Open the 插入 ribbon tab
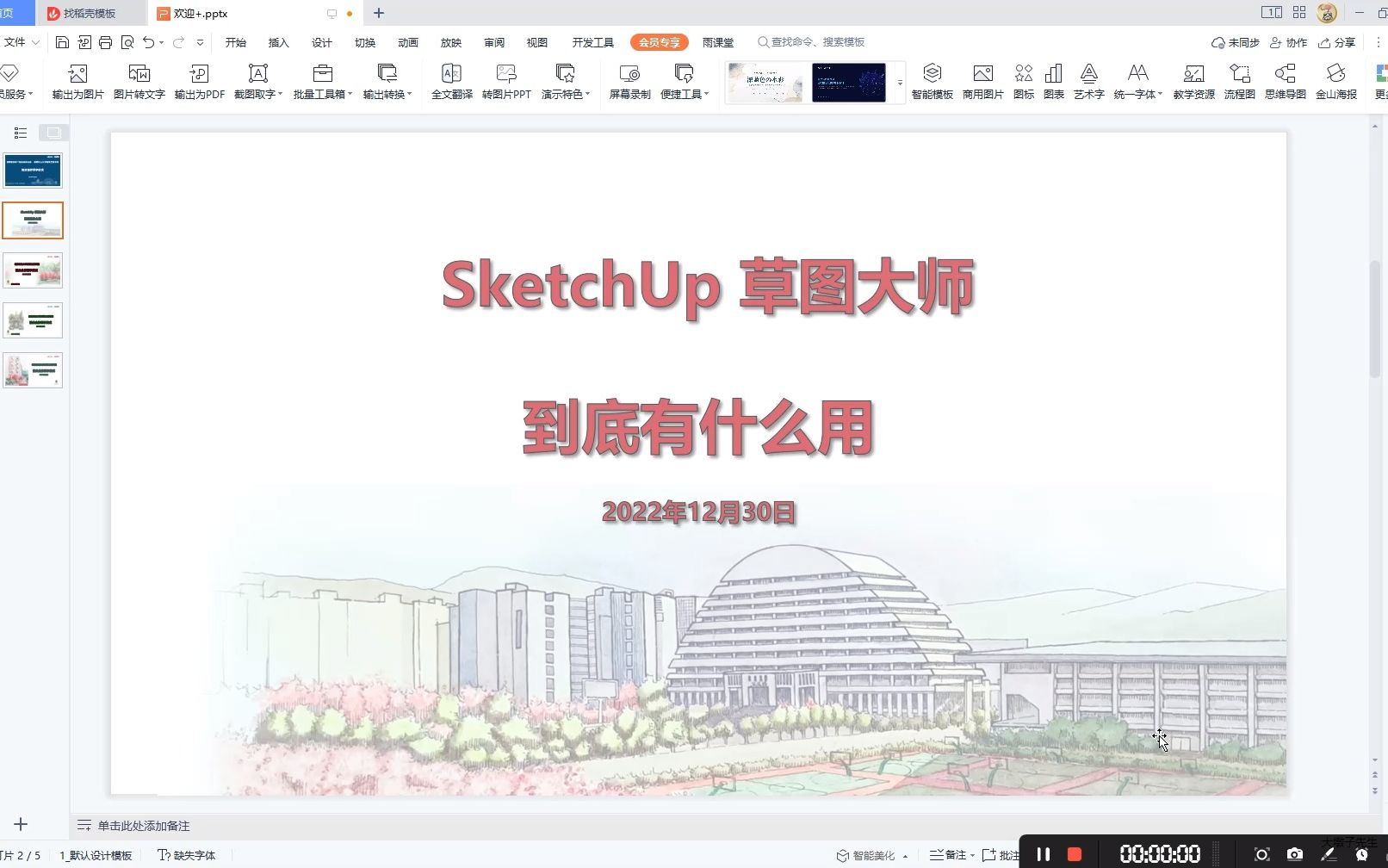Viewport: 1388px width, 868px height. click(x=279, y=42)
